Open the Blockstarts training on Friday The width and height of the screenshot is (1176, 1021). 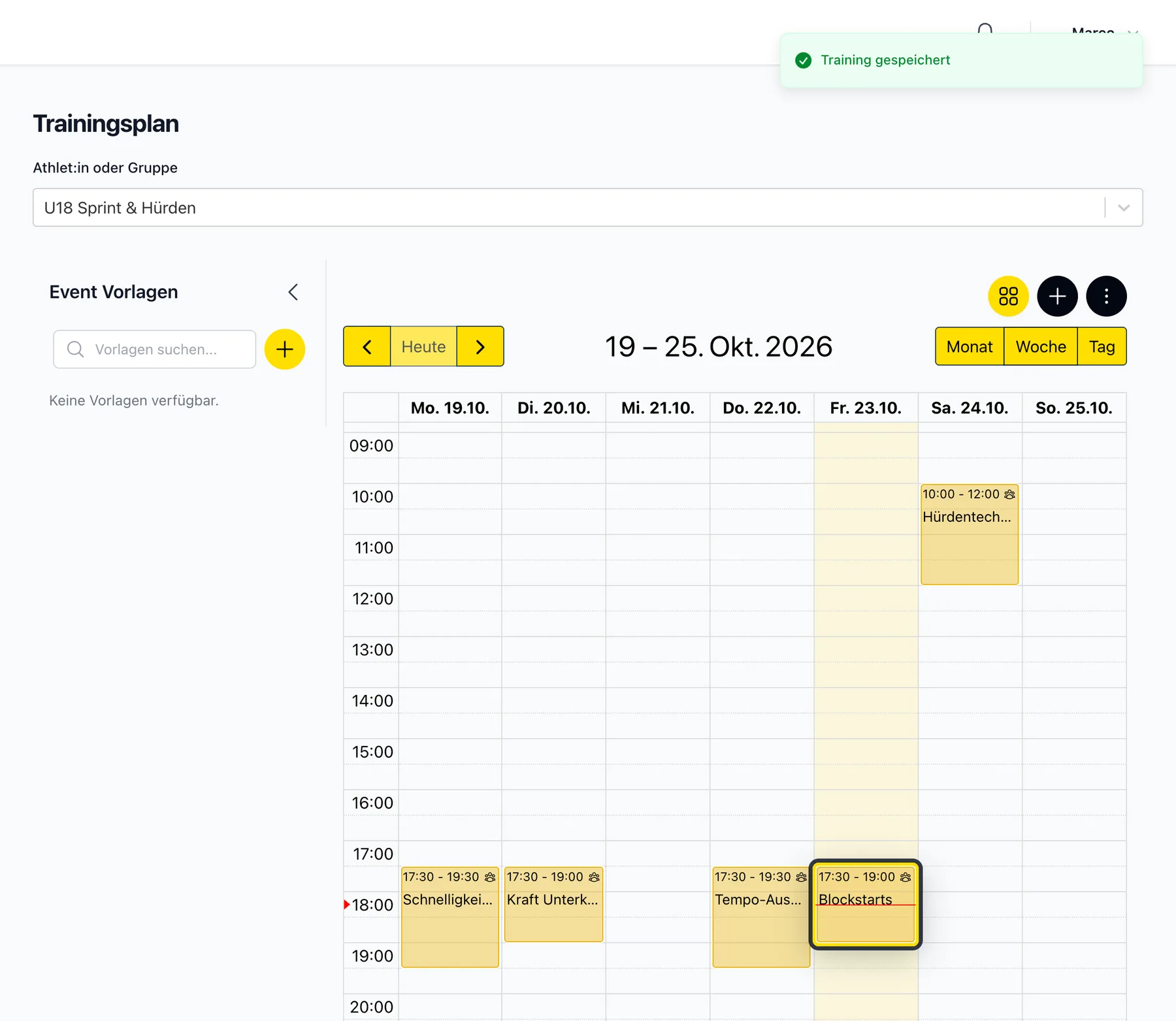866,905
